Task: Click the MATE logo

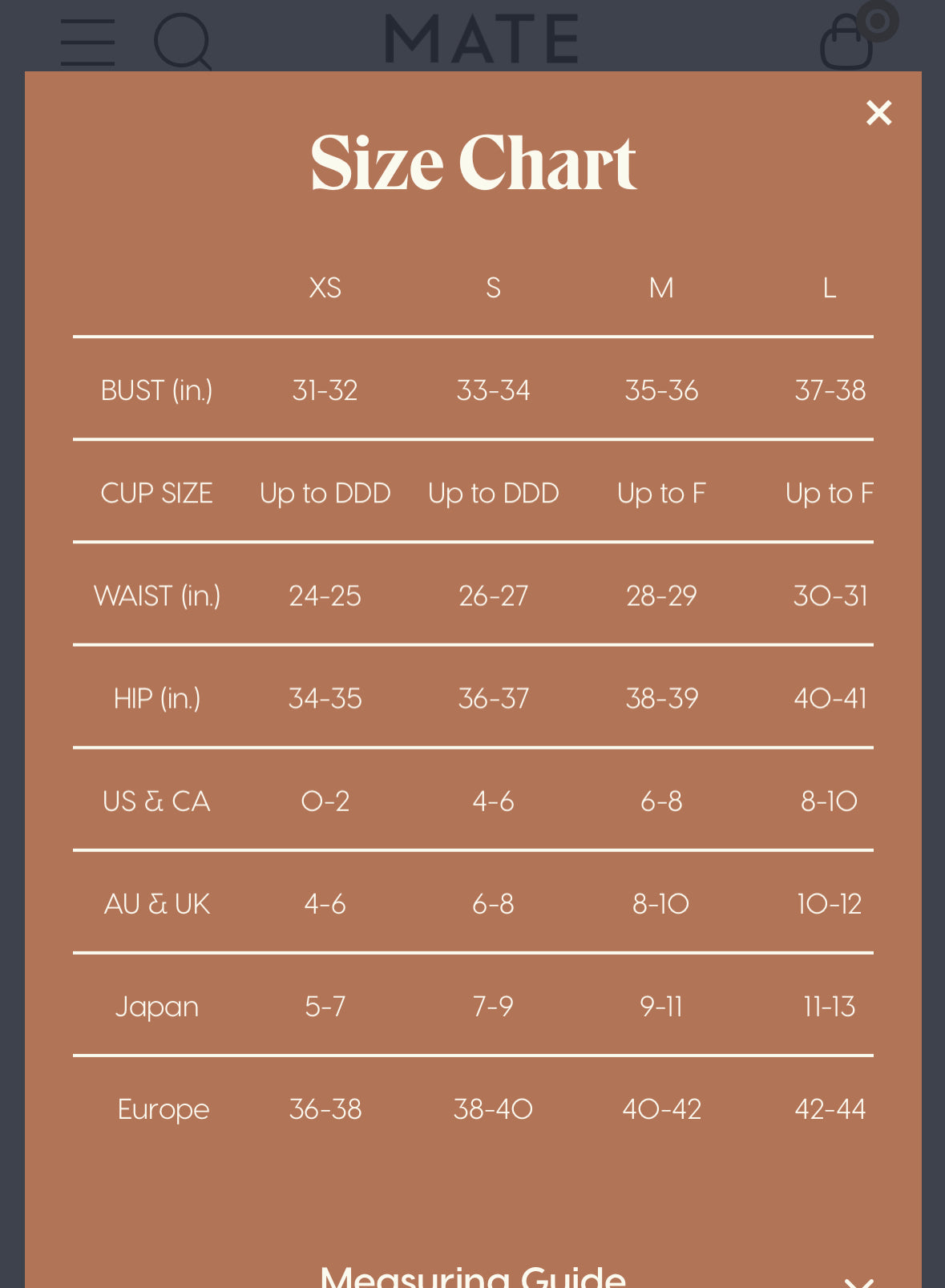Action: 481,39
